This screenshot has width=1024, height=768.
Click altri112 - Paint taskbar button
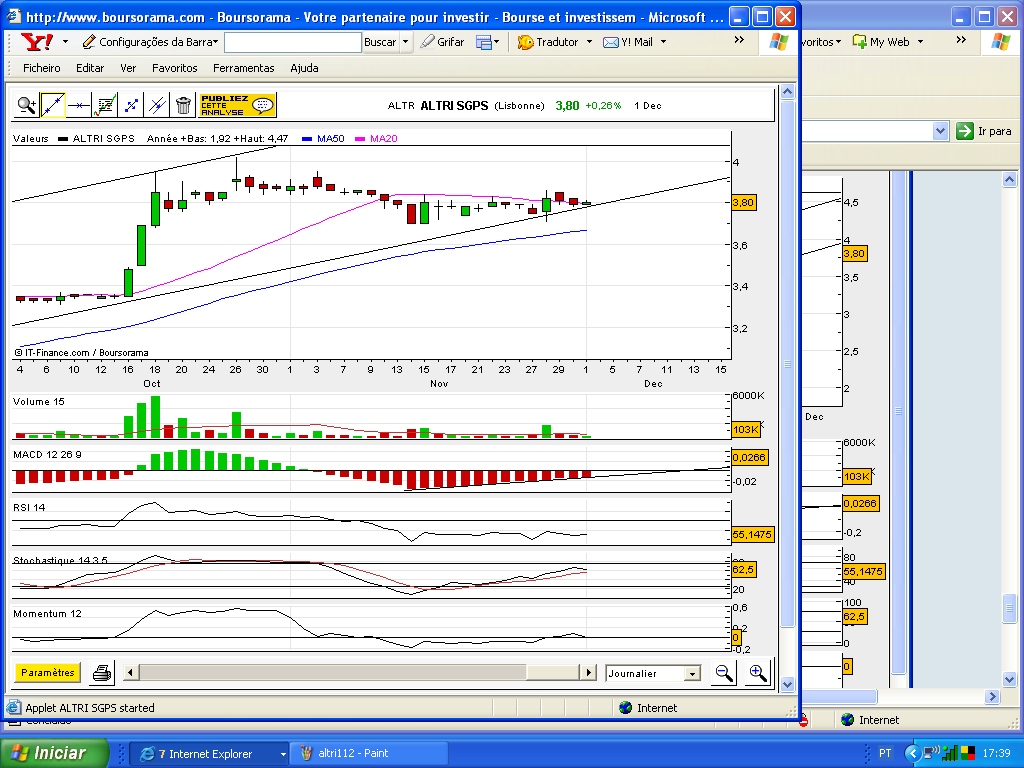click(369, 754)
